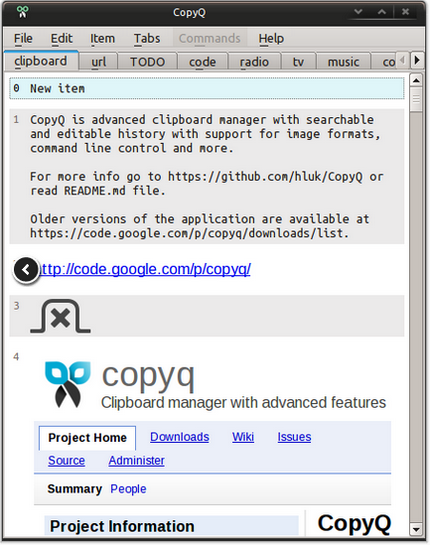This screenshot has width=430, height=545.
Task: Switch to the radio tab
Action: coord(254,62)
